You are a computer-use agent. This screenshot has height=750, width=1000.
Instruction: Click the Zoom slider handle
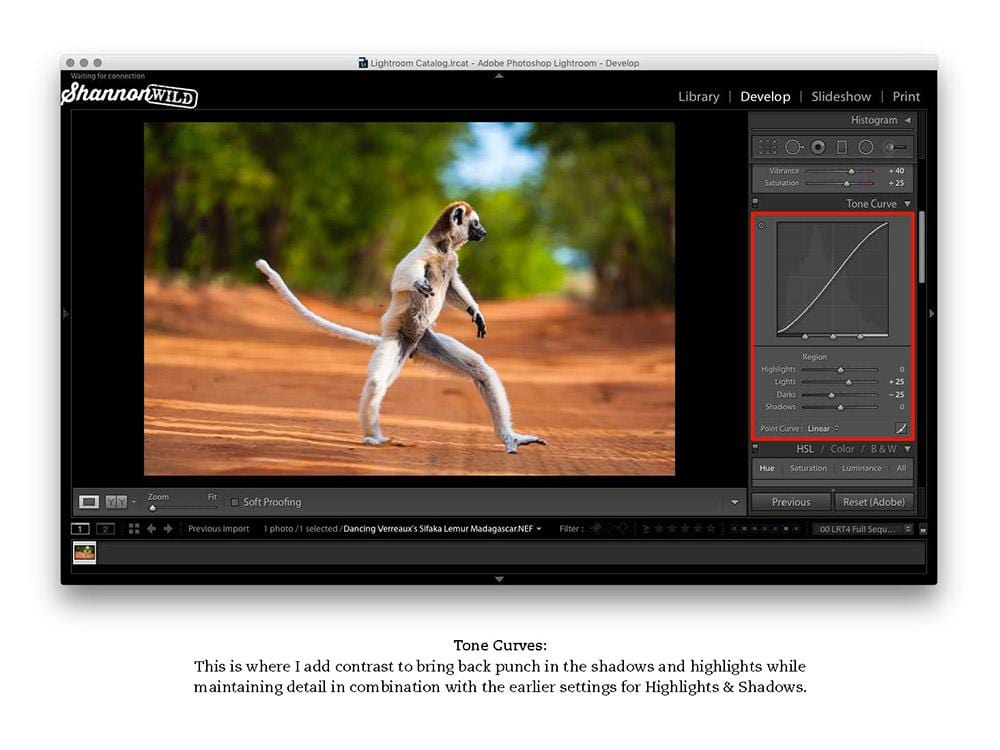coord(152,508)
